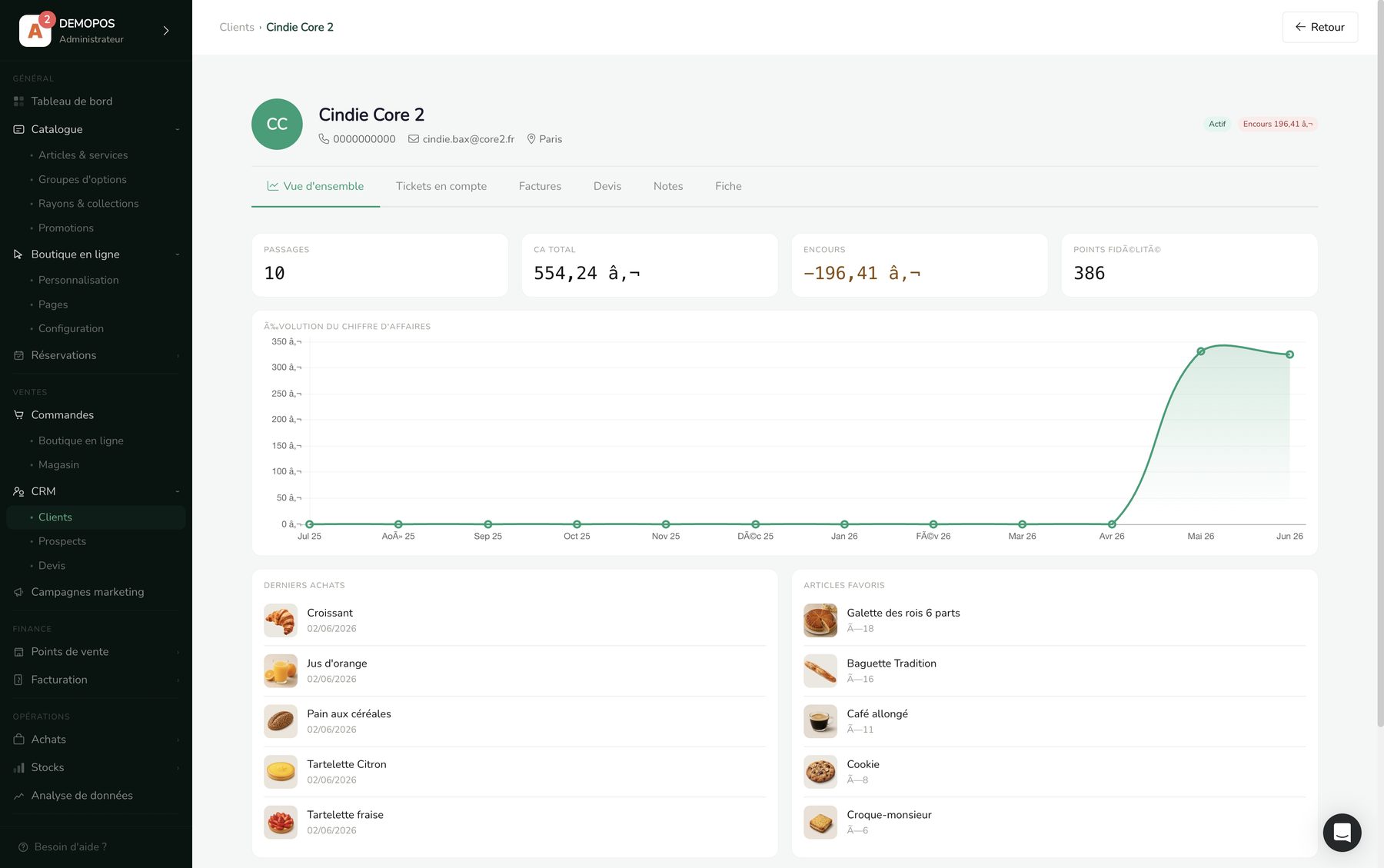The width and height of the screenshot is (1384, 868).
Task: Click the Encours 196,41 badge
Action: click(x=1277, y=124)
